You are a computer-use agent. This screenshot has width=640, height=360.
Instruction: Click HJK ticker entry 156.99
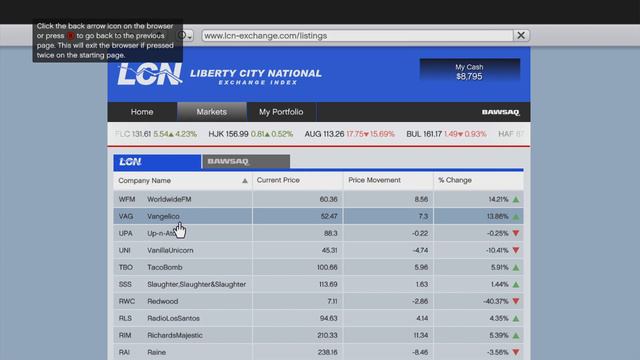pos(251,134)
